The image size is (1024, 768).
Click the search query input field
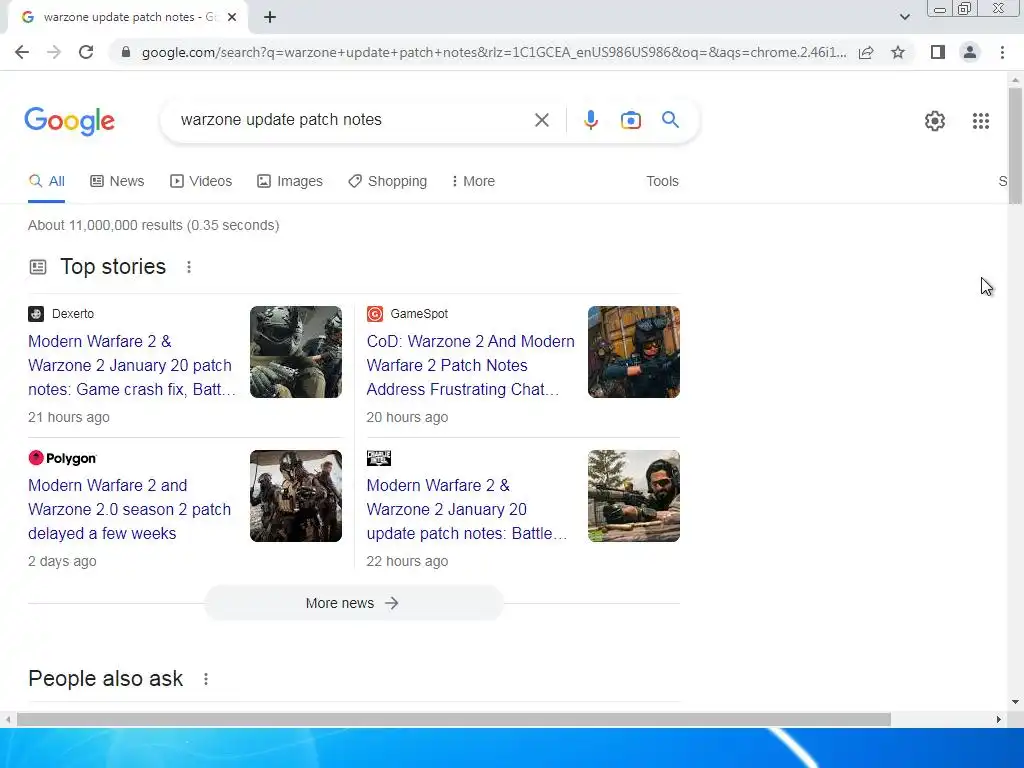pos(353,120)
